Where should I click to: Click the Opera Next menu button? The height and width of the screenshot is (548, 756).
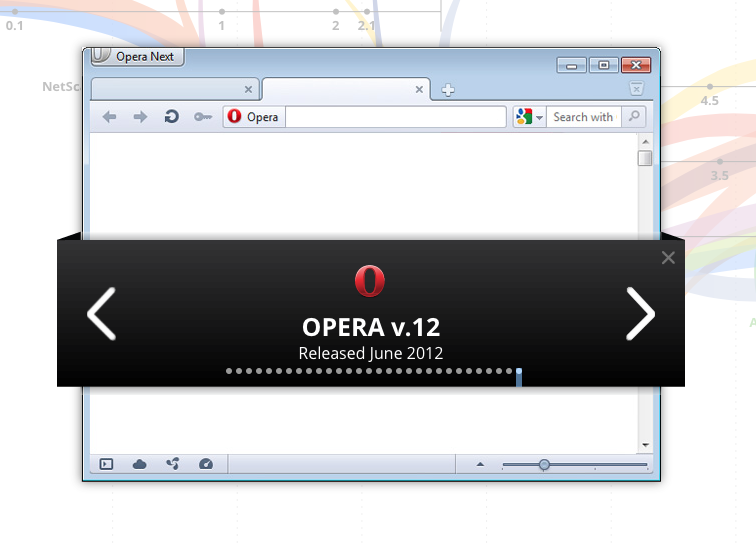(137, 57)
